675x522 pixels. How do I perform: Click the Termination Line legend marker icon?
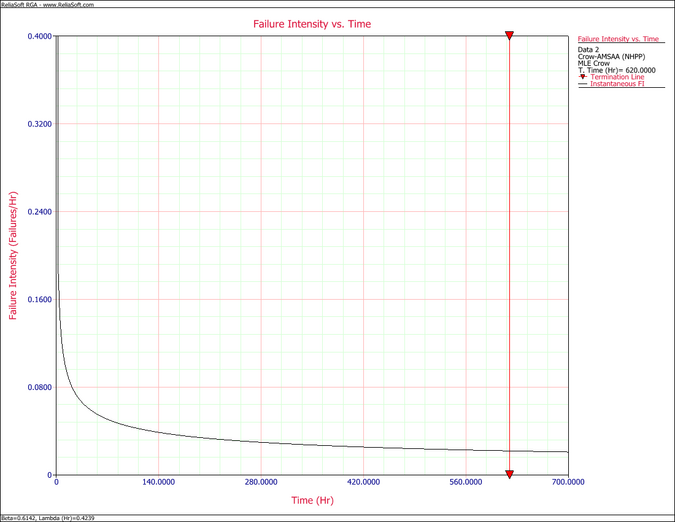pos(583,77)
